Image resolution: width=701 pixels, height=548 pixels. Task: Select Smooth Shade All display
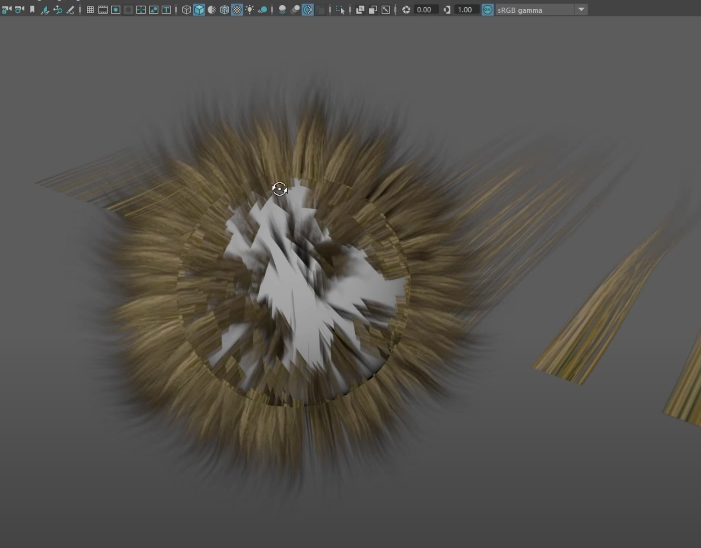click(x=199, y=9)
